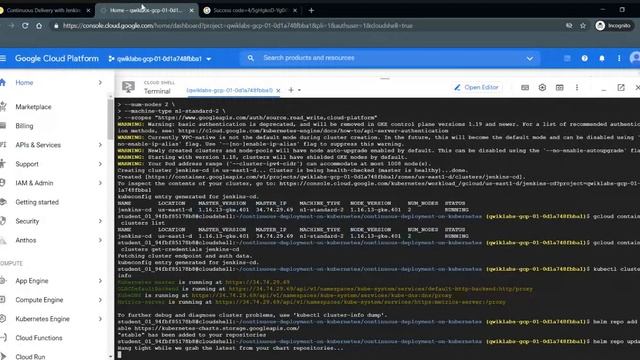Expand the Home submenu arrow
The height and width of the screenshot is (360, 640).
(x=100, y=82)
